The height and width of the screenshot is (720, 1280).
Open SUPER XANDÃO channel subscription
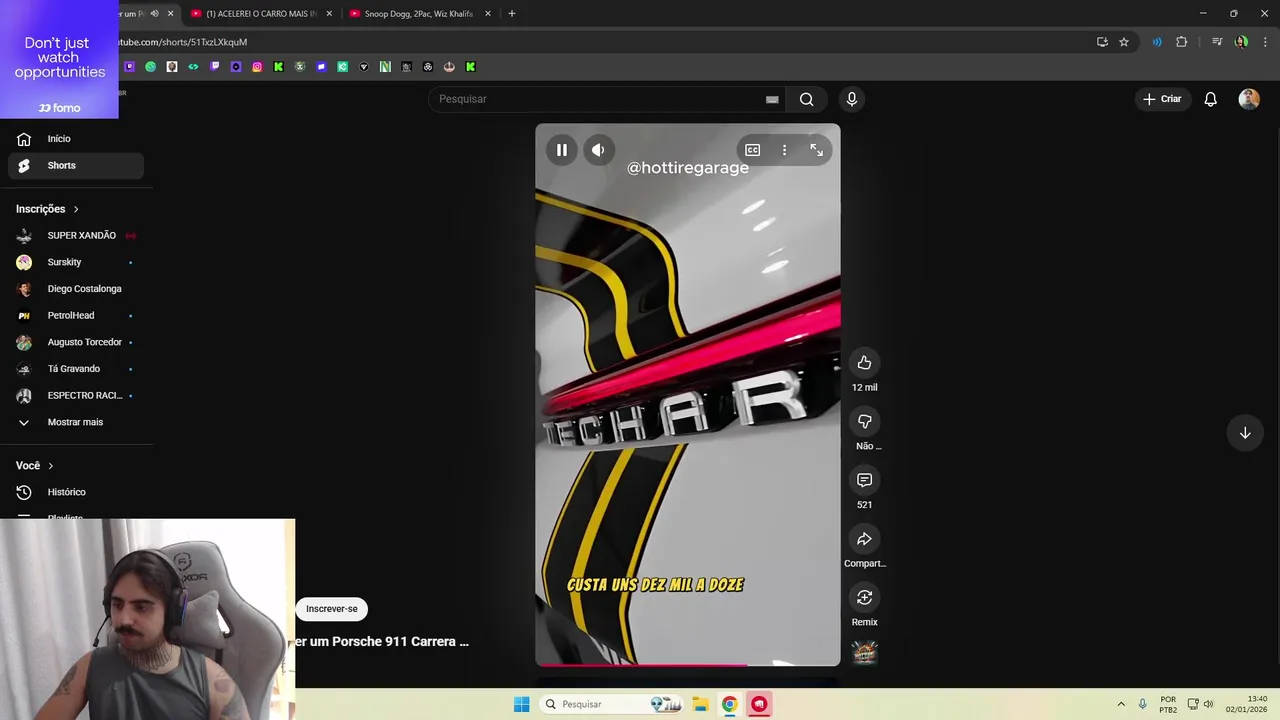[76, 235]
